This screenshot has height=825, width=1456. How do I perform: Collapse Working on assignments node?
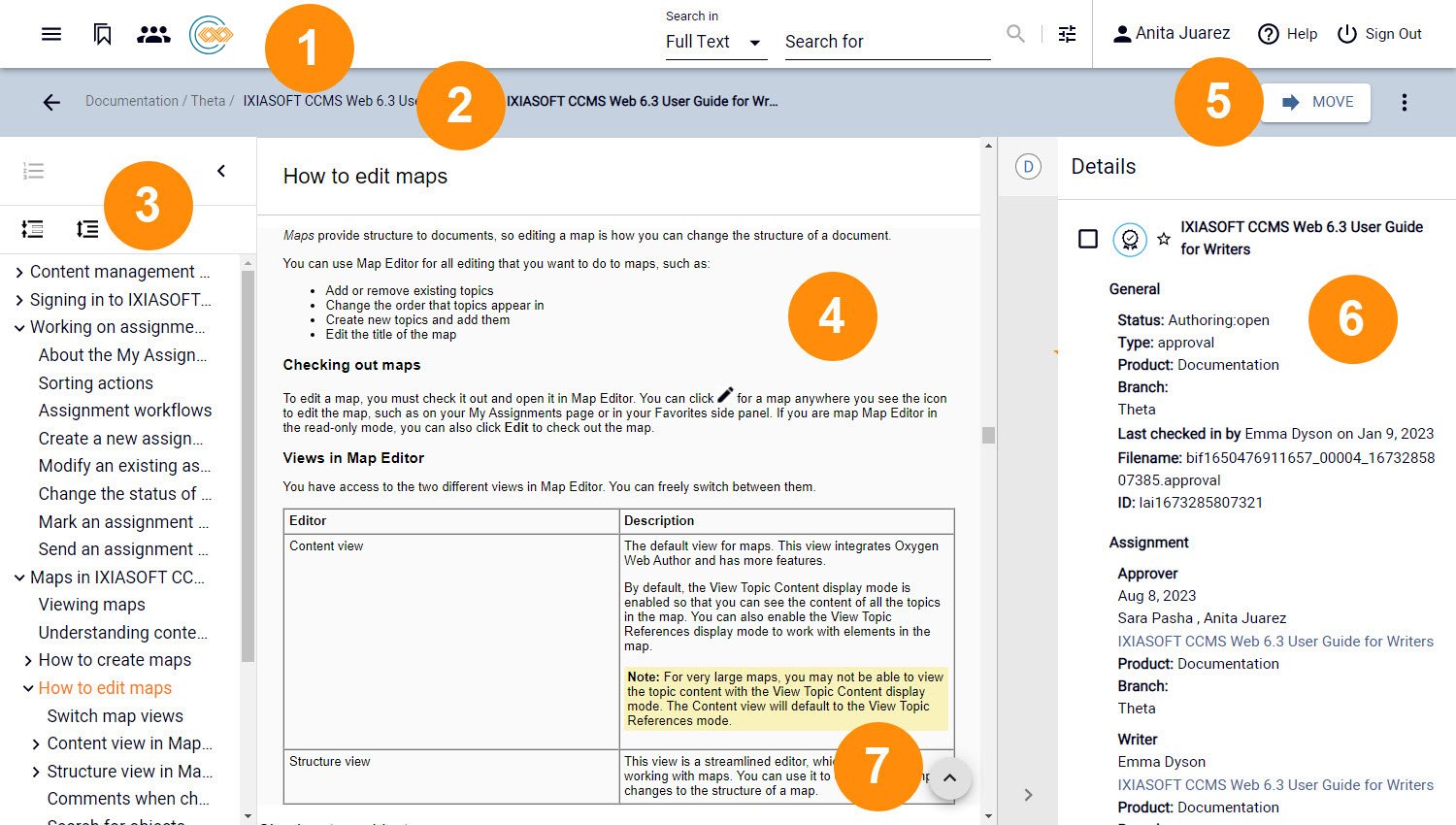click(19, 328)
